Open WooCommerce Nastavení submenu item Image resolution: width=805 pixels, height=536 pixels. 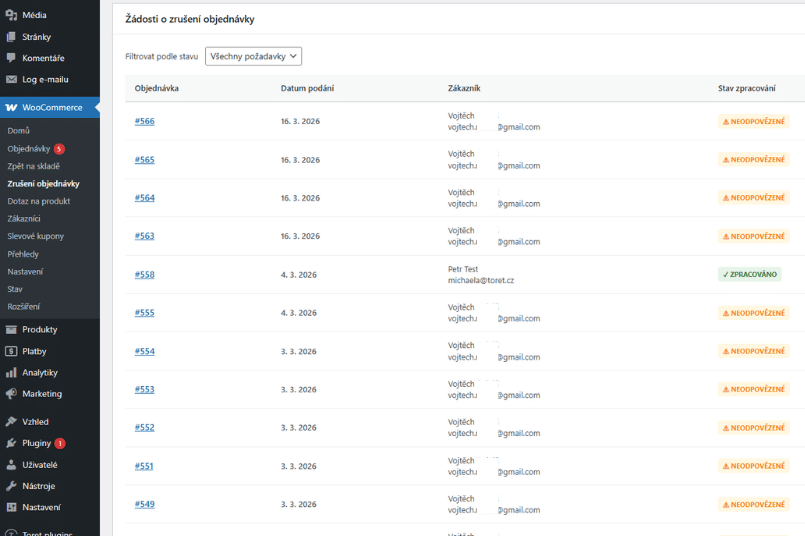(25, 272)
